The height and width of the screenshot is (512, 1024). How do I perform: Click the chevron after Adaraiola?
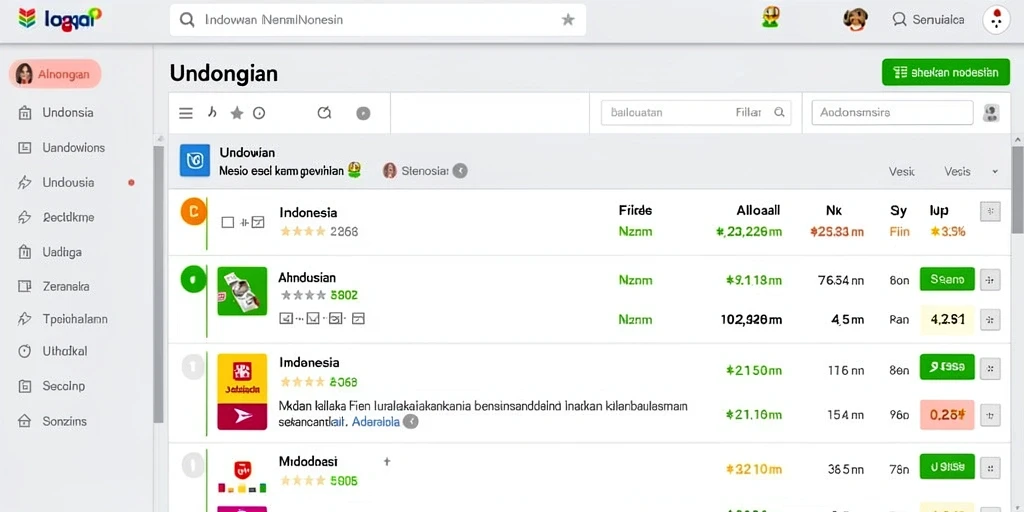(x=410, y=422)
